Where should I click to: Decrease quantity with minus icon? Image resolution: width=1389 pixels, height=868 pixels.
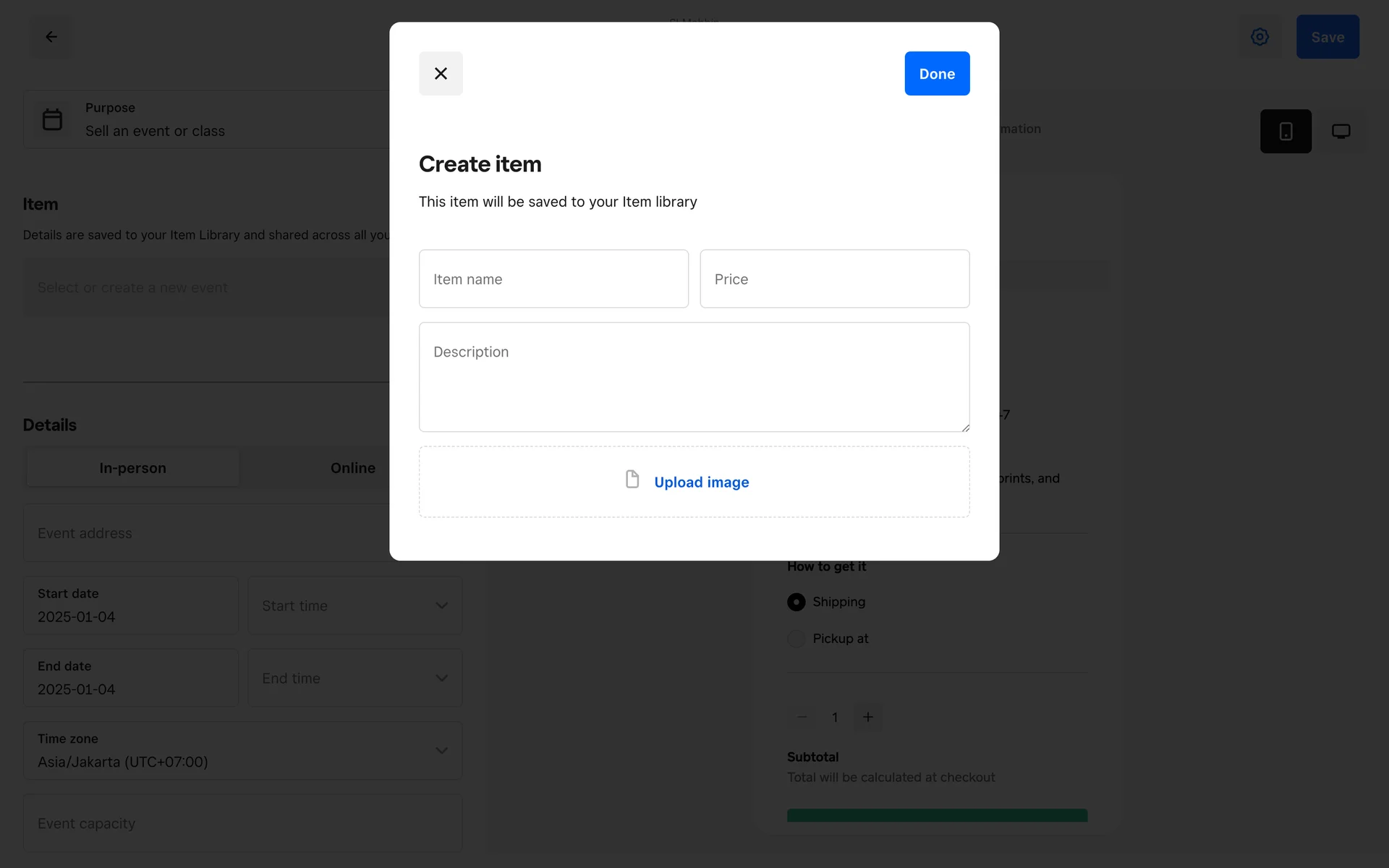(802, 717)
